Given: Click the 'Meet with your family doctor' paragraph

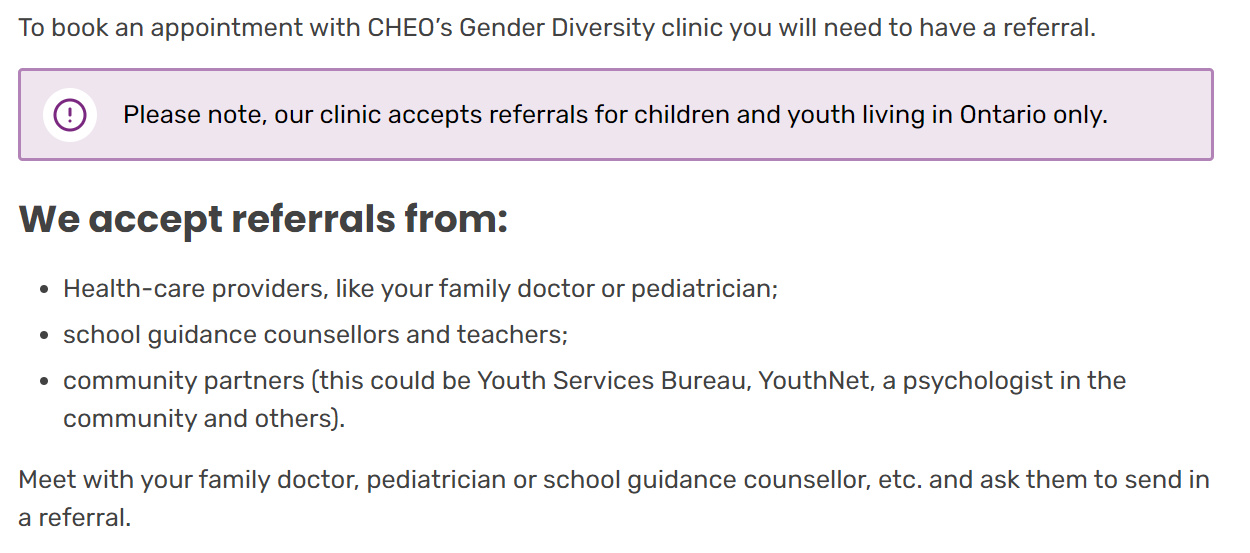Looking at the screenshot, I should (x=614, y=498).
